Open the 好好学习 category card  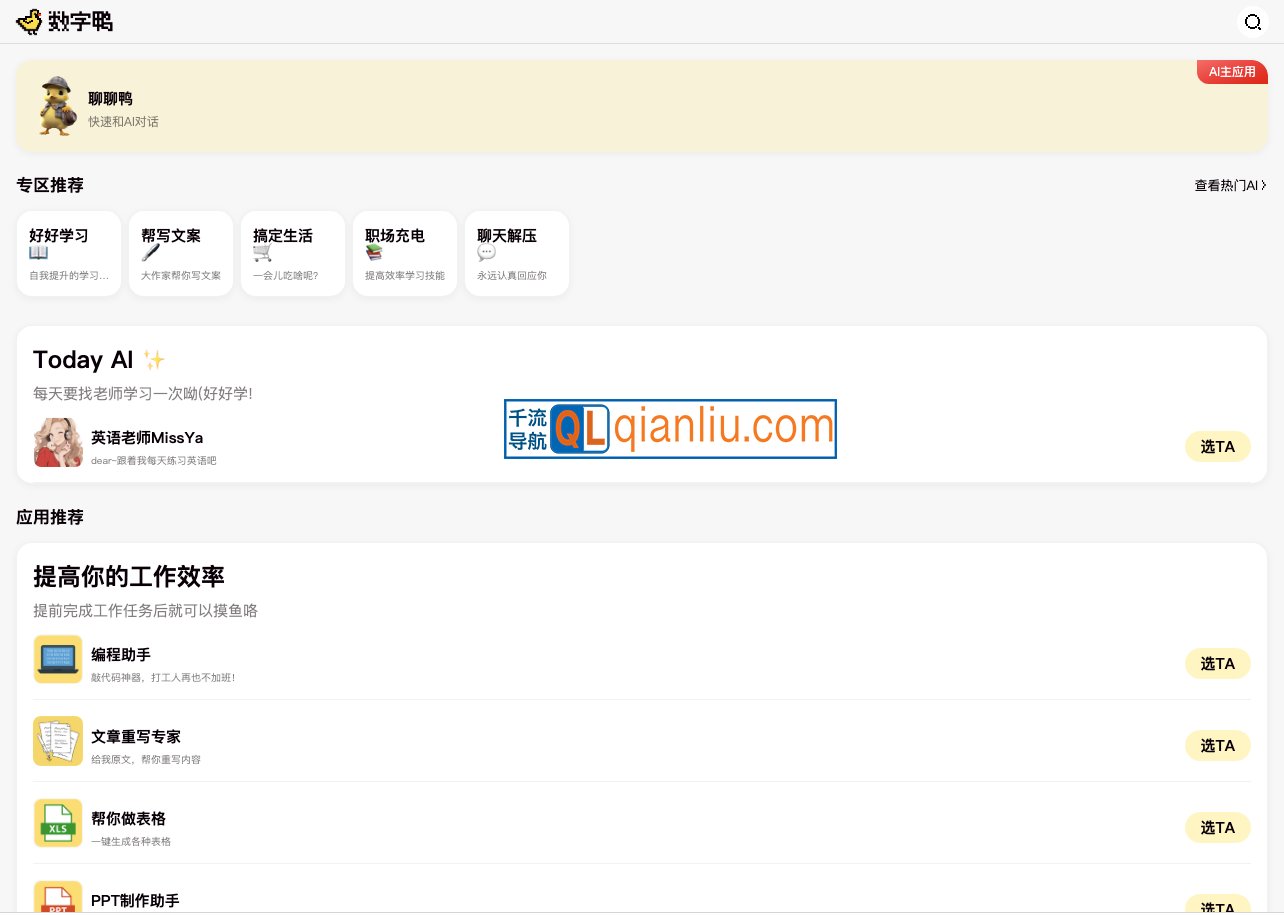click(x=69, y=253)
